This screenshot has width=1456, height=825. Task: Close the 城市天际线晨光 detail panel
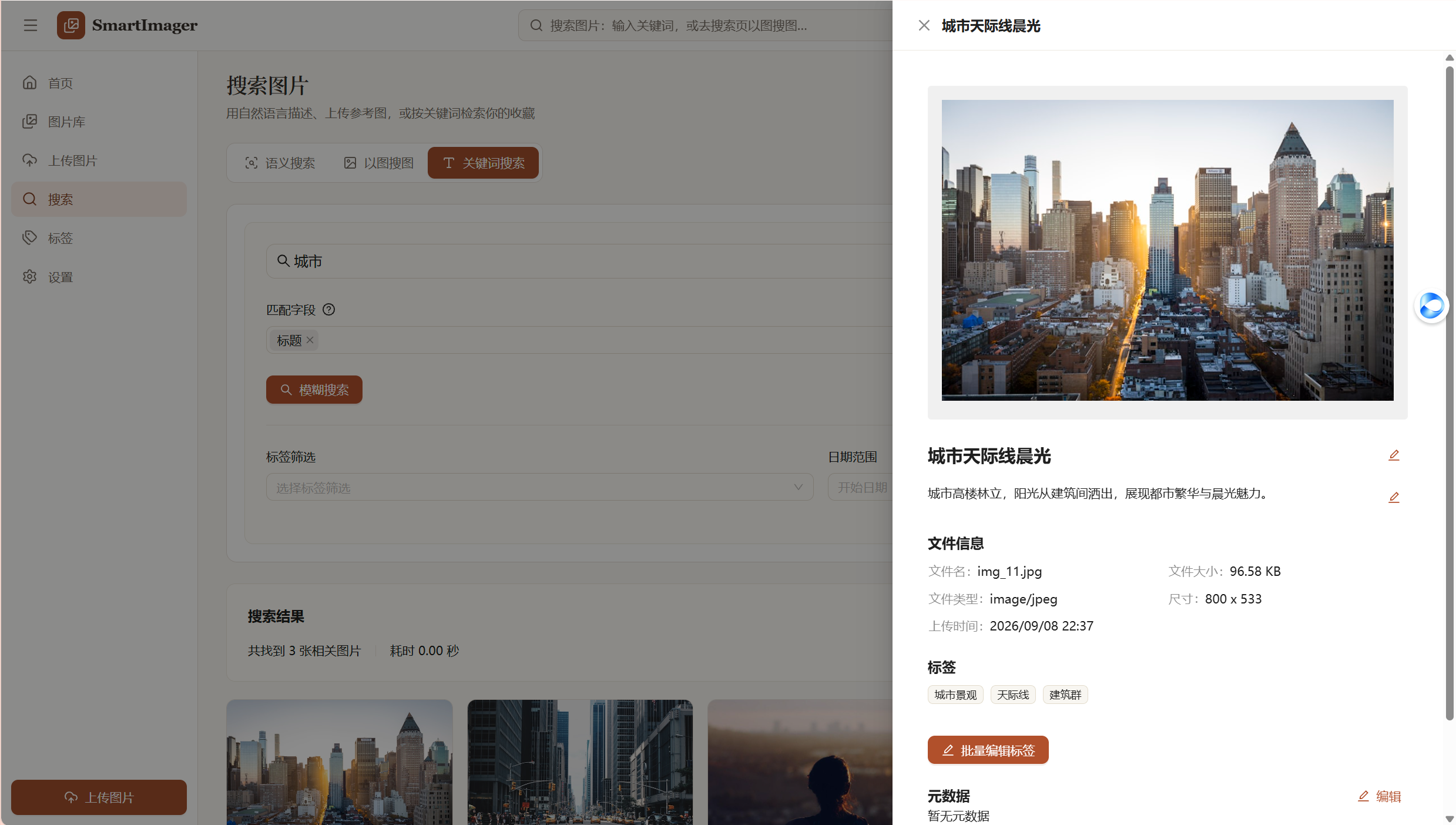pyautogui.click(x=924, y=25)
